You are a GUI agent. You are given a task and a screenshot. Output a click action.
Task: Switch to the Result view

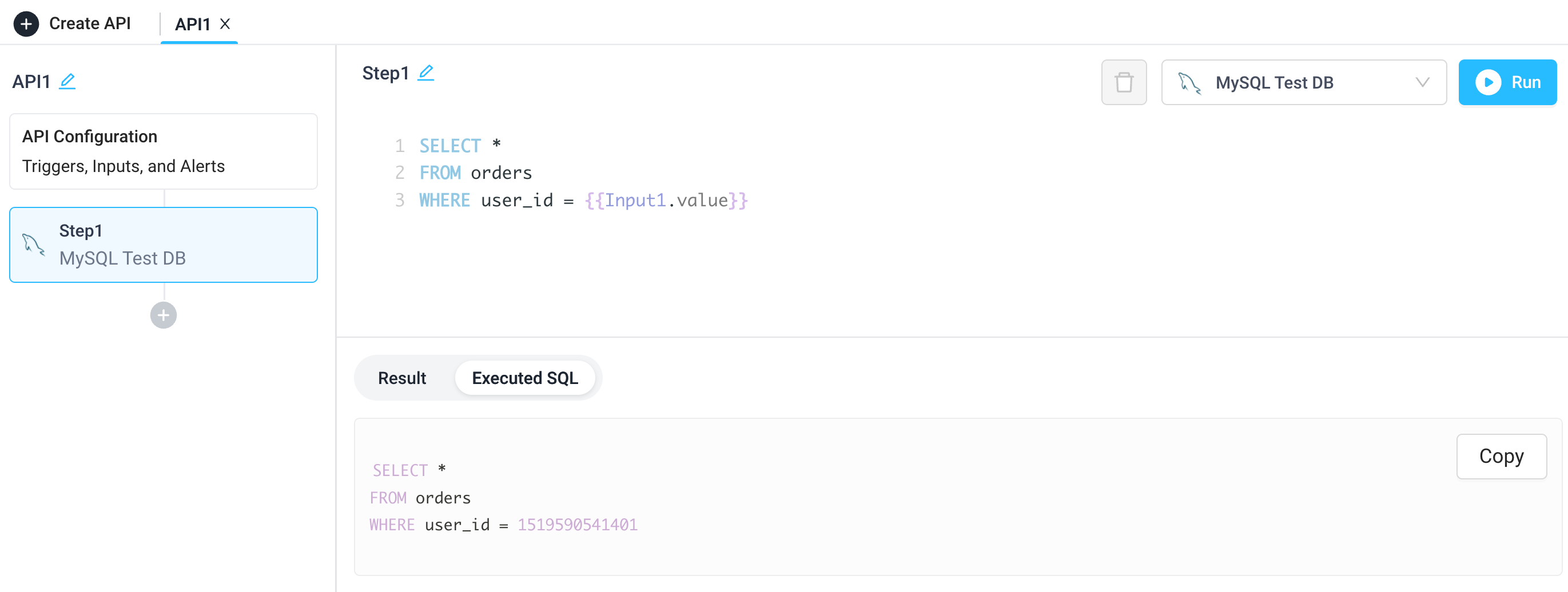(x=403, y=377)
